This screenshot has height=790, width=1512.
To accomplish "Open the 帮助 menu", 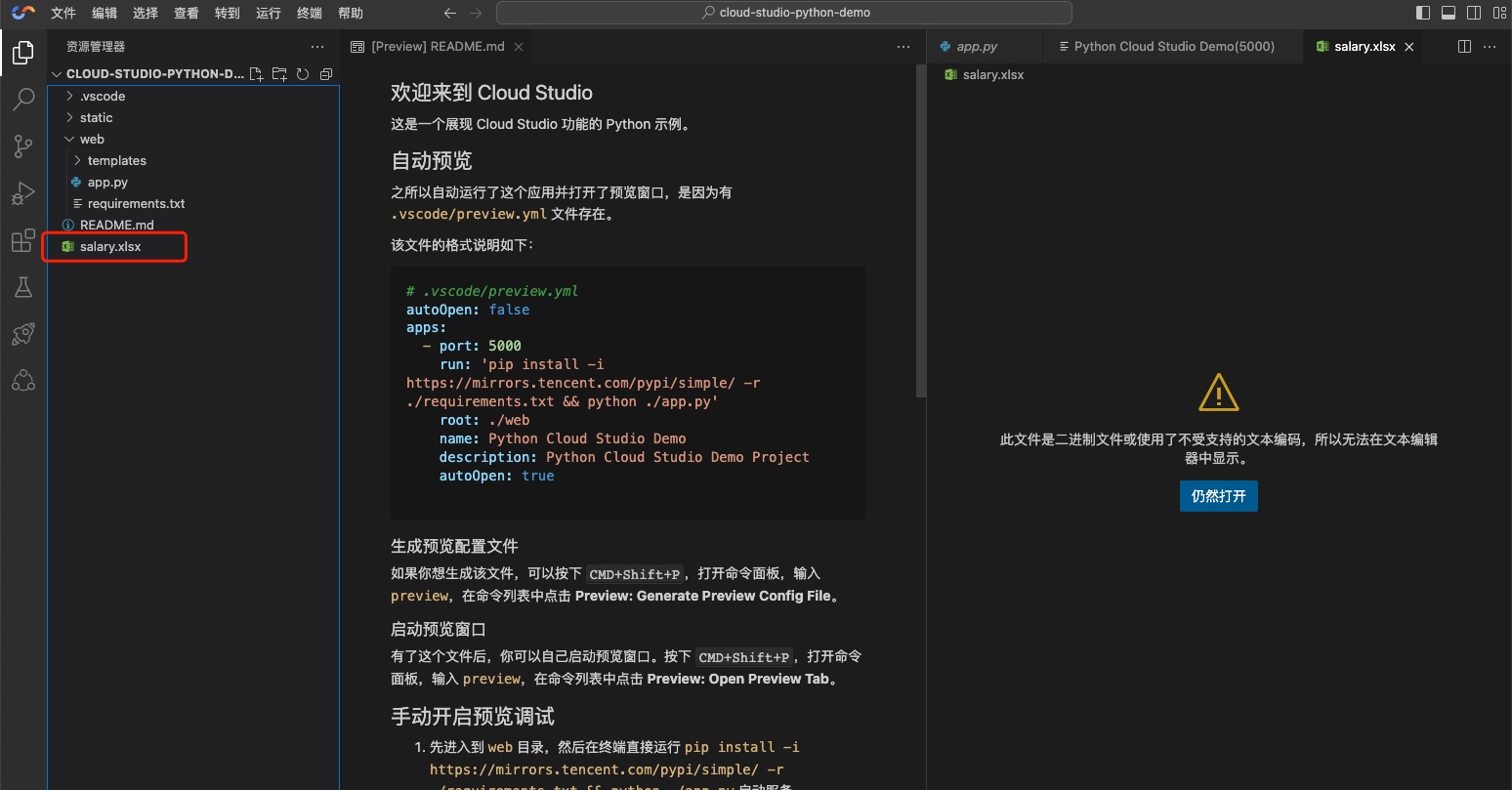I will point(351,13).
